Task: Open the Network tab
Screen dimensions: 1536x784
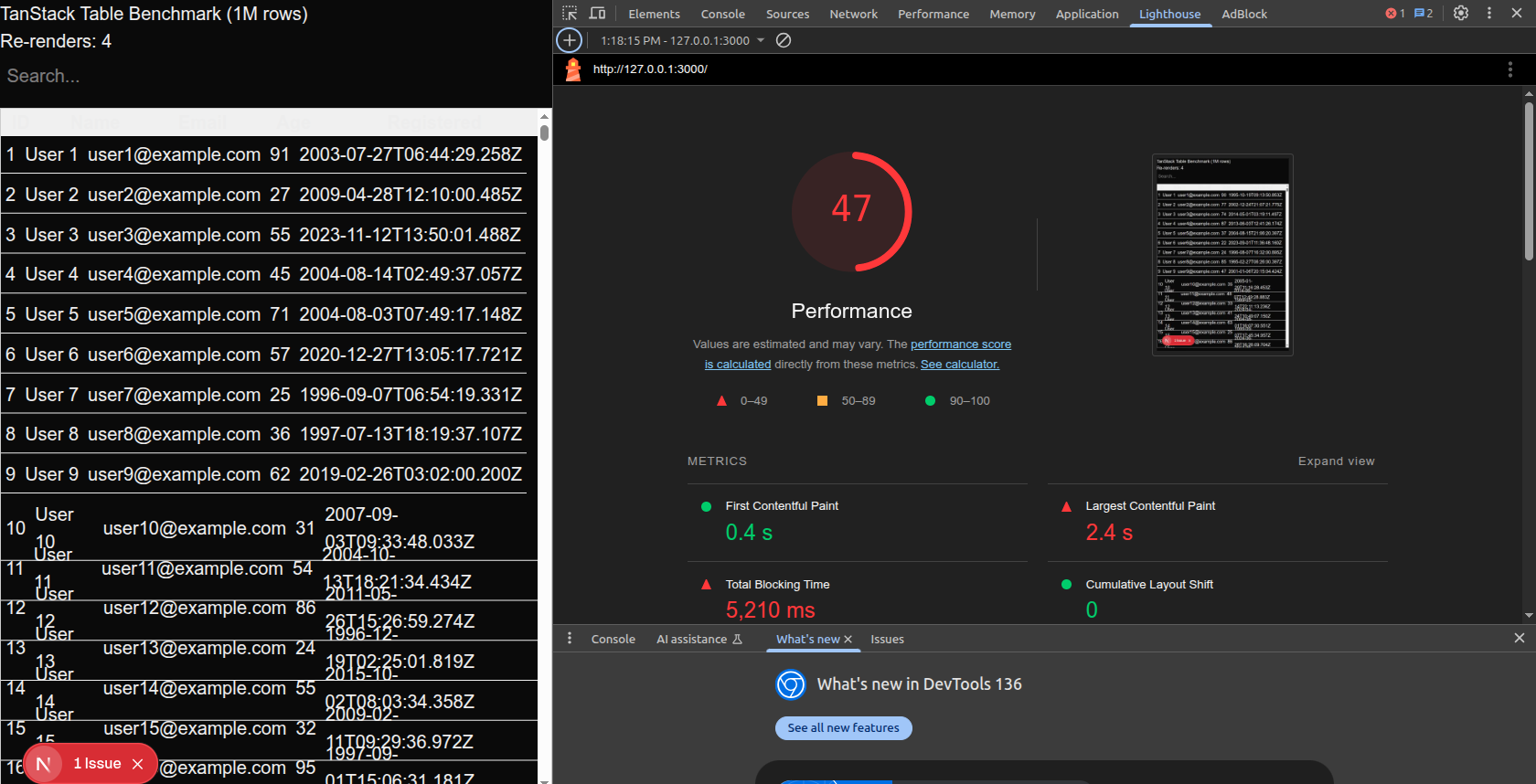Action: click(853, 14)
